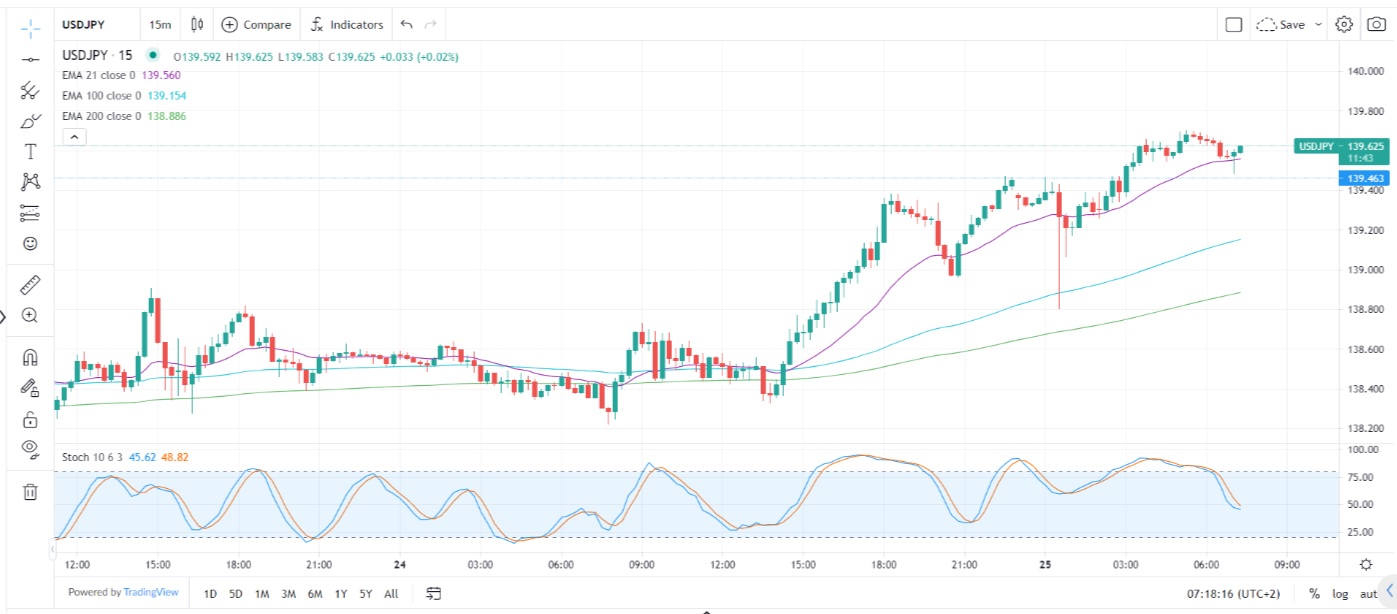
Task: Lock all drawings with the padlock icon
Action: click(x=30, y=419)
